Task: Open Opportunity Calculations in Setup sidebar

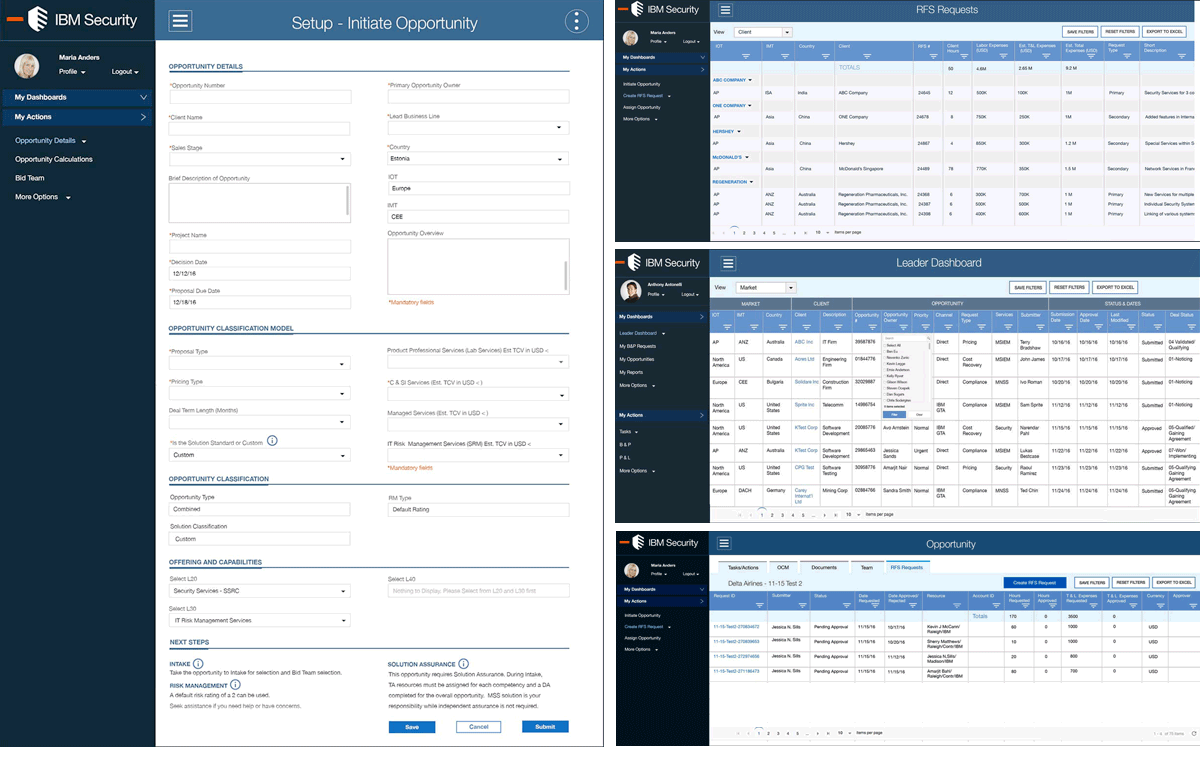Action: [54, 159]
